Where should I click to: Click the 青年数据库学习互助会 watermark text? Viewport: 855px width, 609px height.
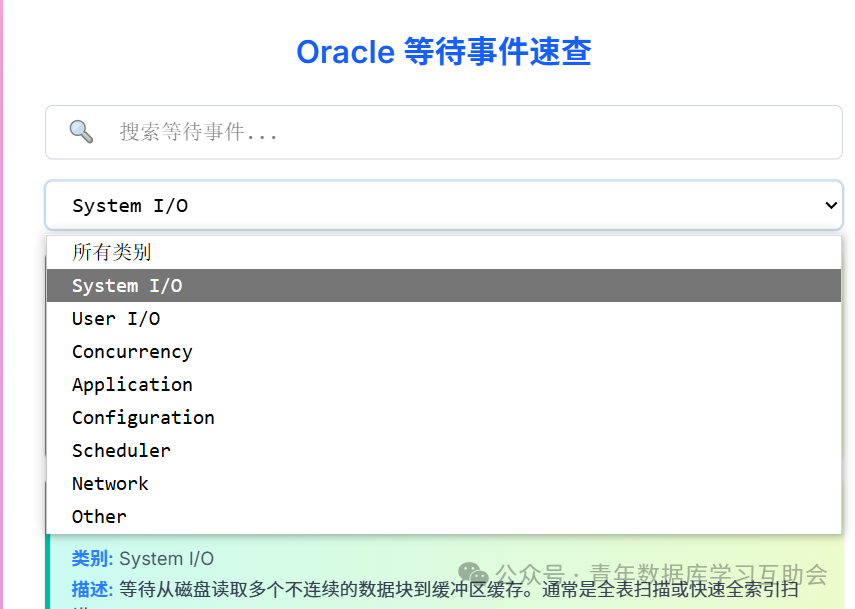coord(708,574)
